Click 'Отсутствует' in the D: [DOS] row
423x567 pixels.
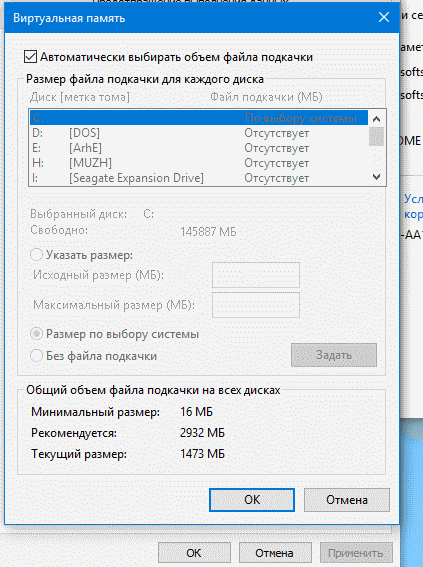(x=277, y=133)
